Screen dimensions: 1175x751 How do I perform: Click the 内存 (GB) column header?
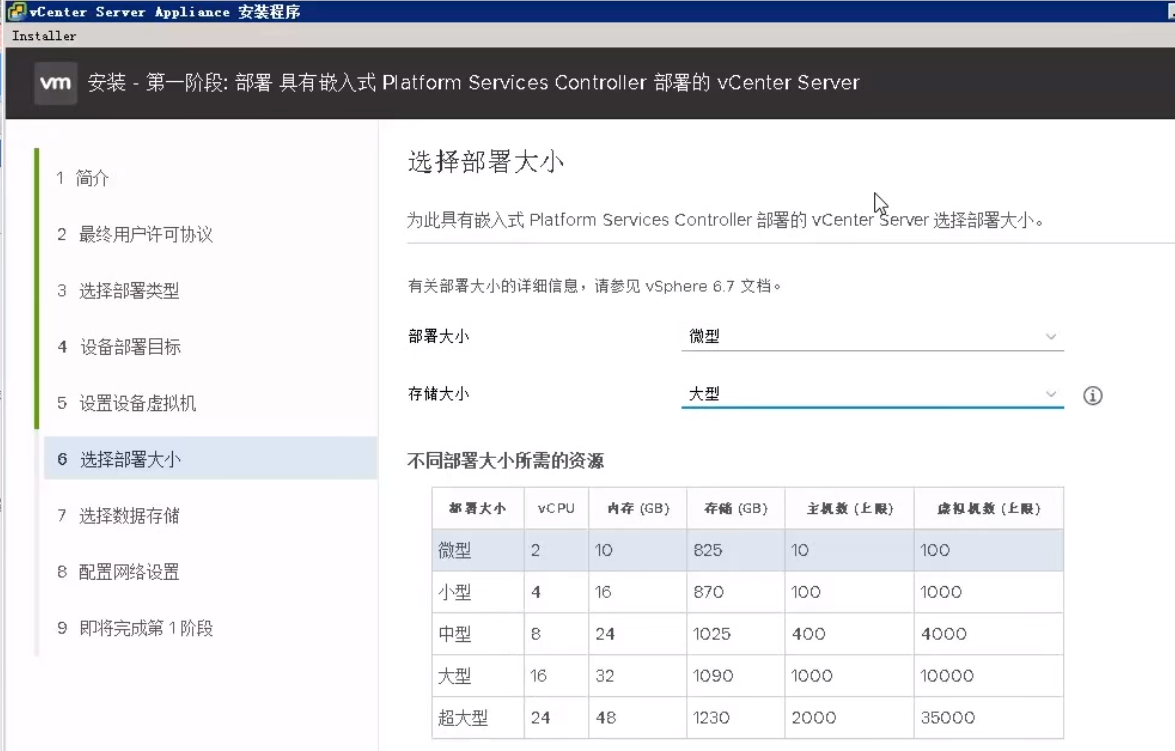coord(638,509)
